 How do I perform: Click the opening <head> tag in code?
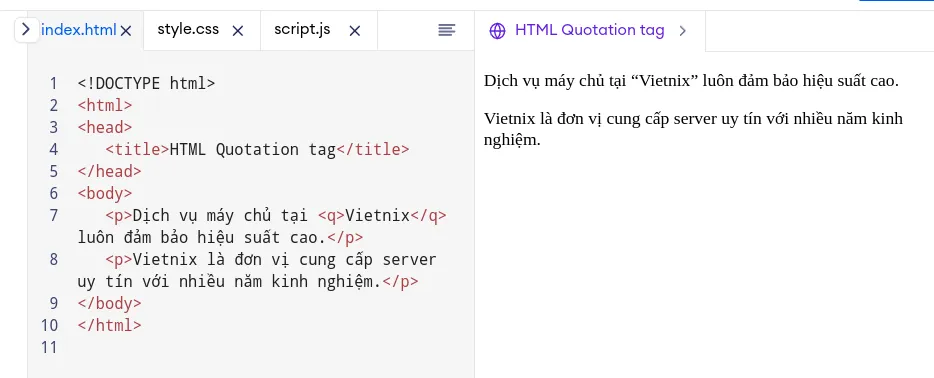point(105,127)
